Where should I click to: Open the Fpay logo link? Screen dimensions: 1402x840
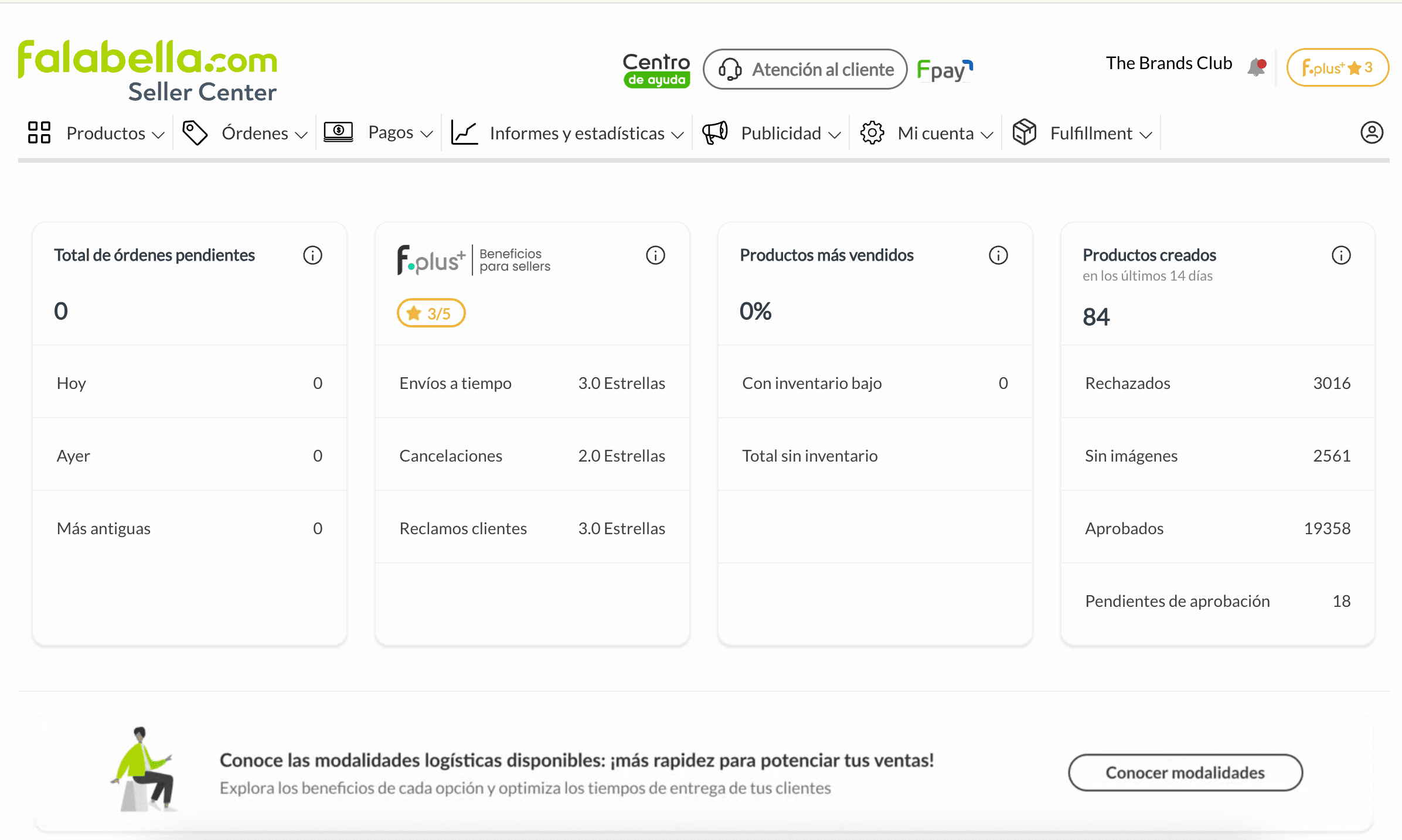(x=945, y=70)
